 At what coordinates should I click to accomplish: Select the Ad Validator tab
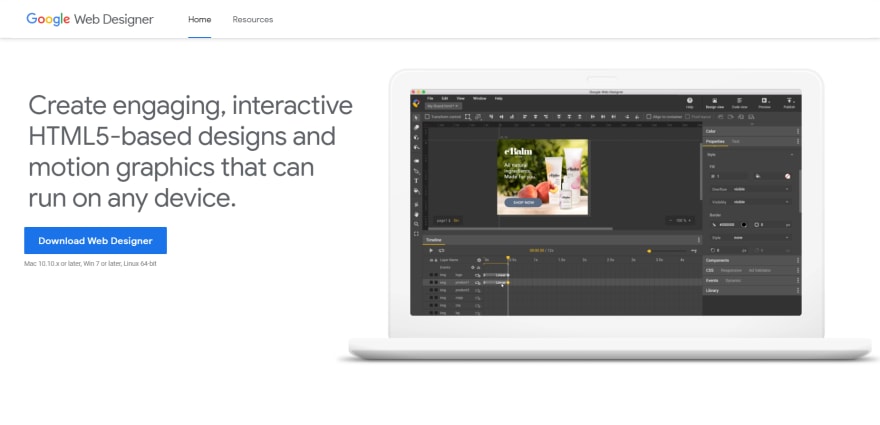(x=760, y=271)
